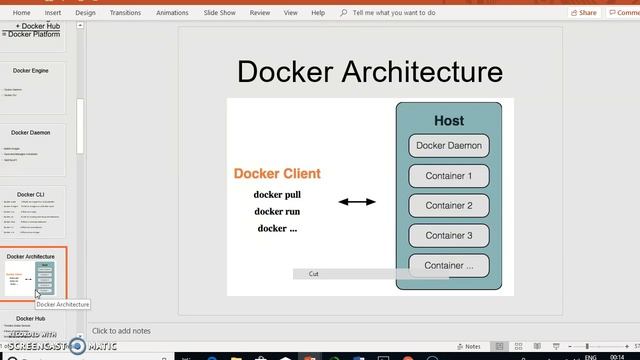Toggle the Notes pane button
This screenshot has width=640, height=360.
pos(469,347)
